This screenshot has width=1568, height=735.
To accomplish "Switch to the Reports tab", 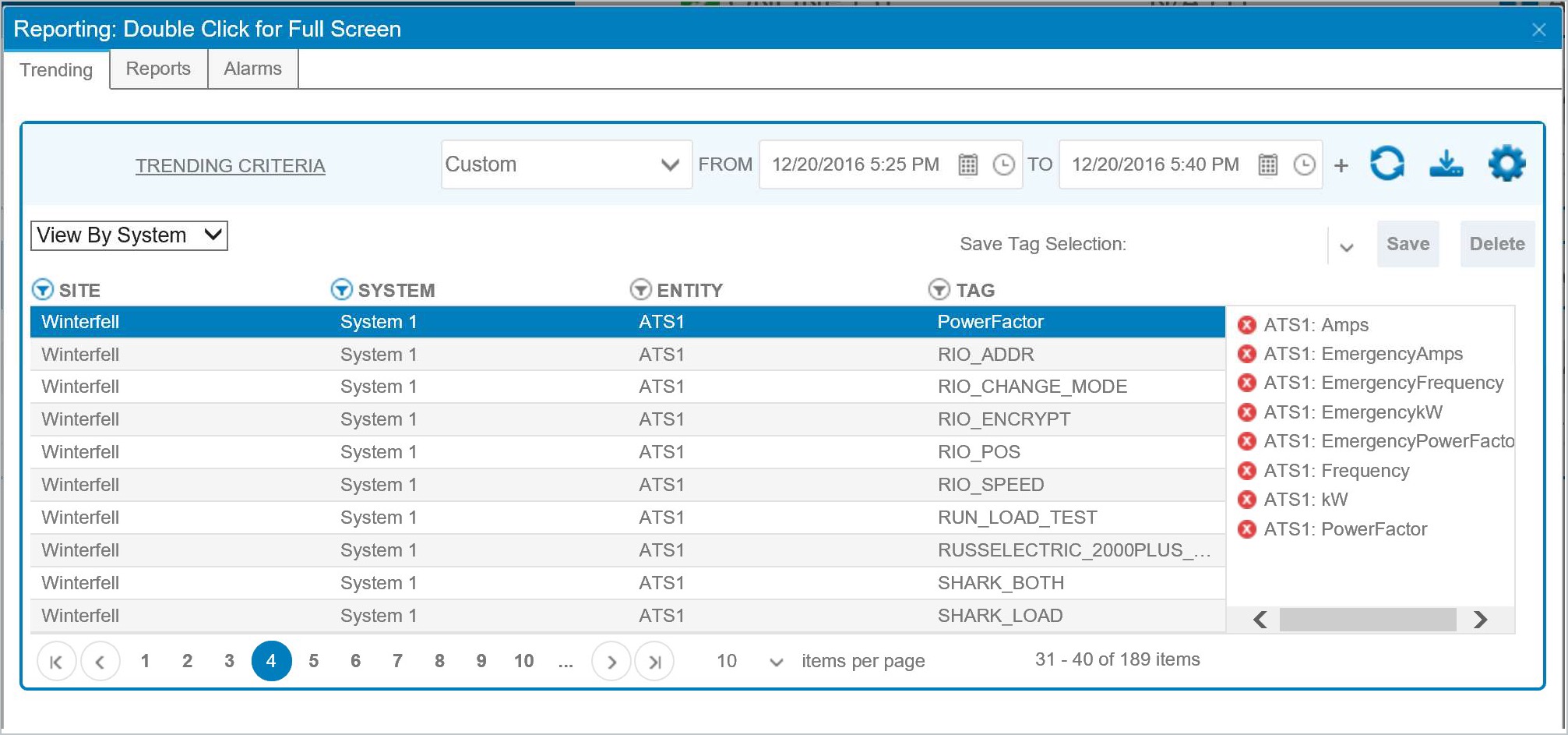I will [x=158, y=69].
